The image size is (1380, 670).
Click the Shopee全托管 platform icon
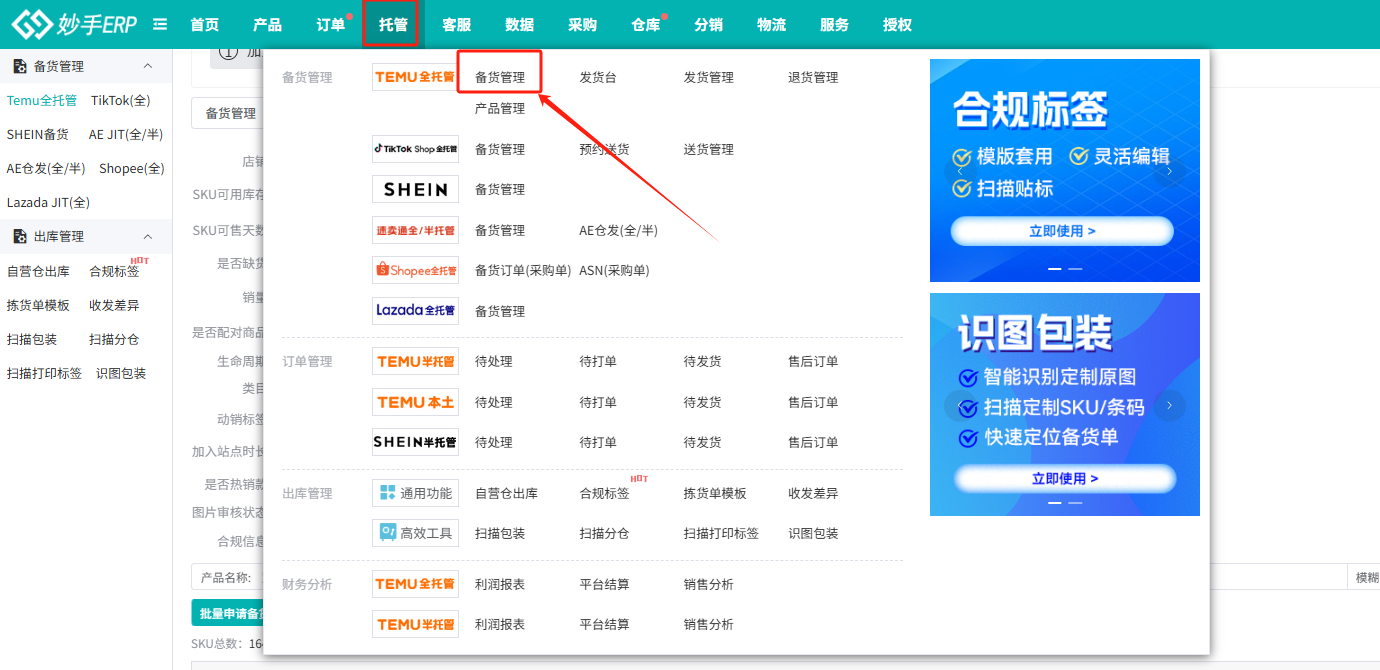(415, 269)
